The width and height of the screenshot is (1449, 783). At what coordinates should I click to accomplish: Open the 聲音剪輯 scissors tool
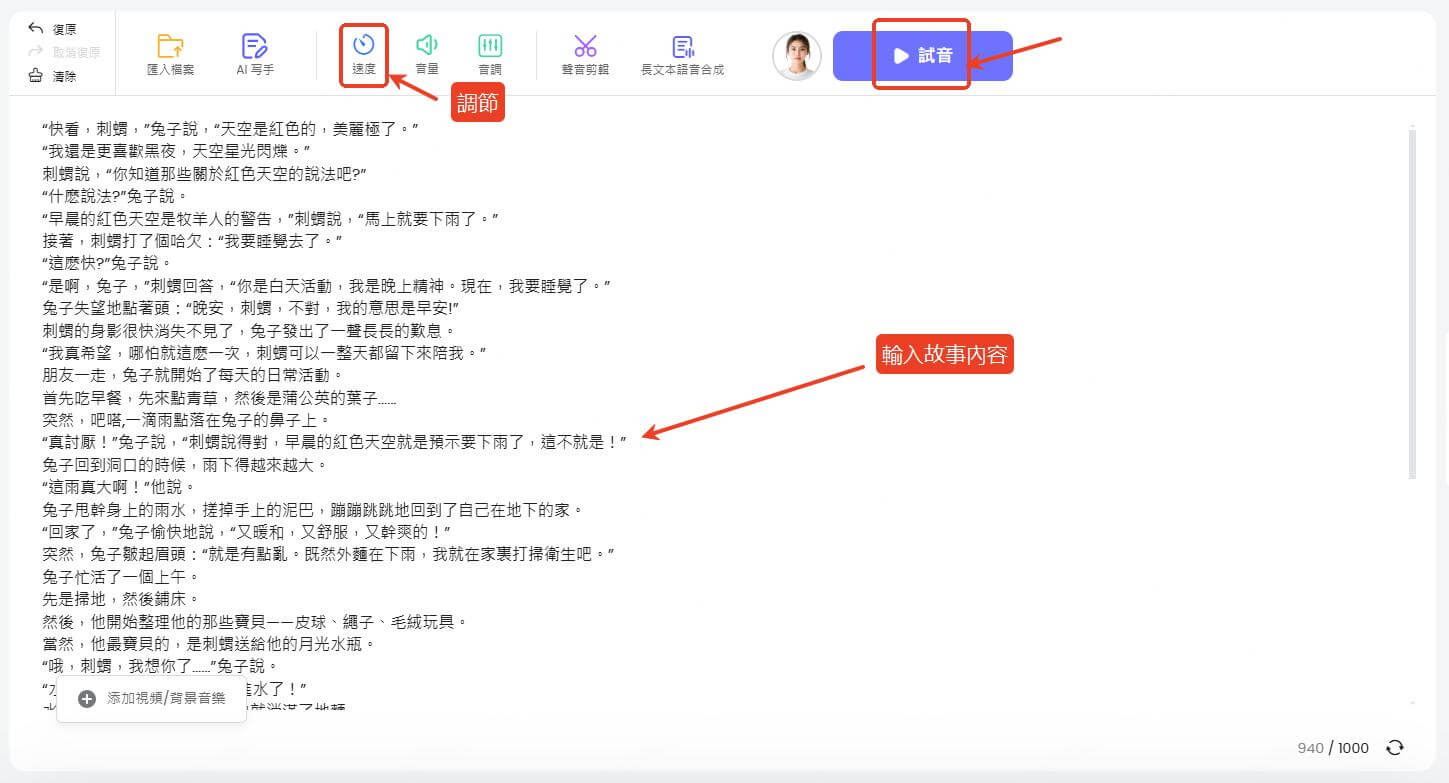[586, 54]
